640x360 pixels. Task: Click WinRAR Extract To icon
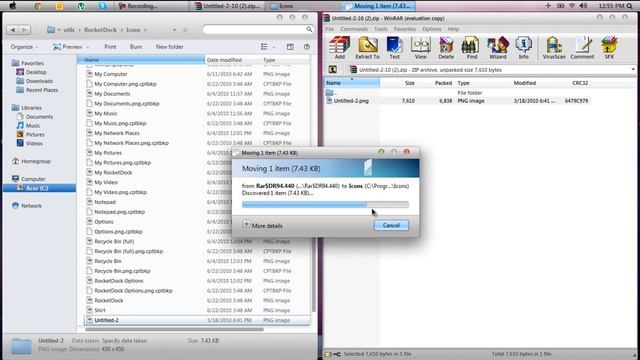point(367,47)
